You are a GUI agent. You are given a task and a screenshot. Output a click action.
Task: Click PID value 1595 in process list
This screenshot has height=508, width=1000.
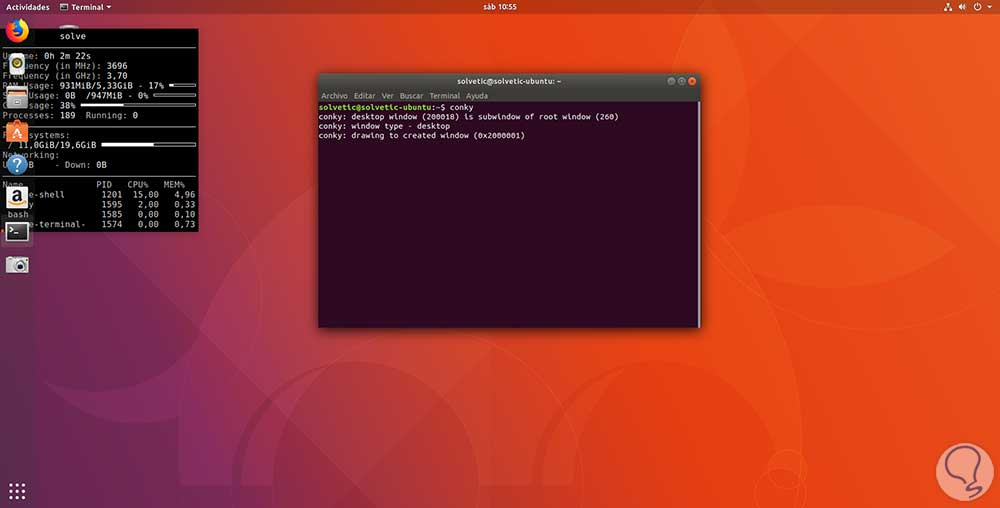pos(112,205)
